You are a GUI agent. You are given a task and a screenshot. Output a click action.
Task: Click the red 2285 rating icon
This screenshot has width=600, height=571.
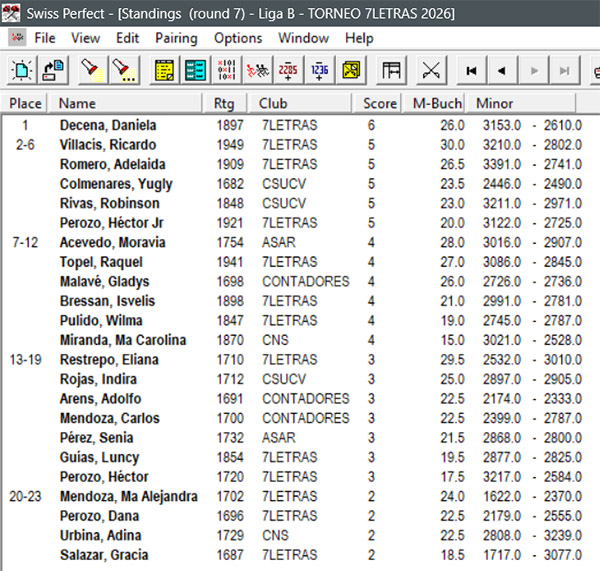tap(289, 70)
